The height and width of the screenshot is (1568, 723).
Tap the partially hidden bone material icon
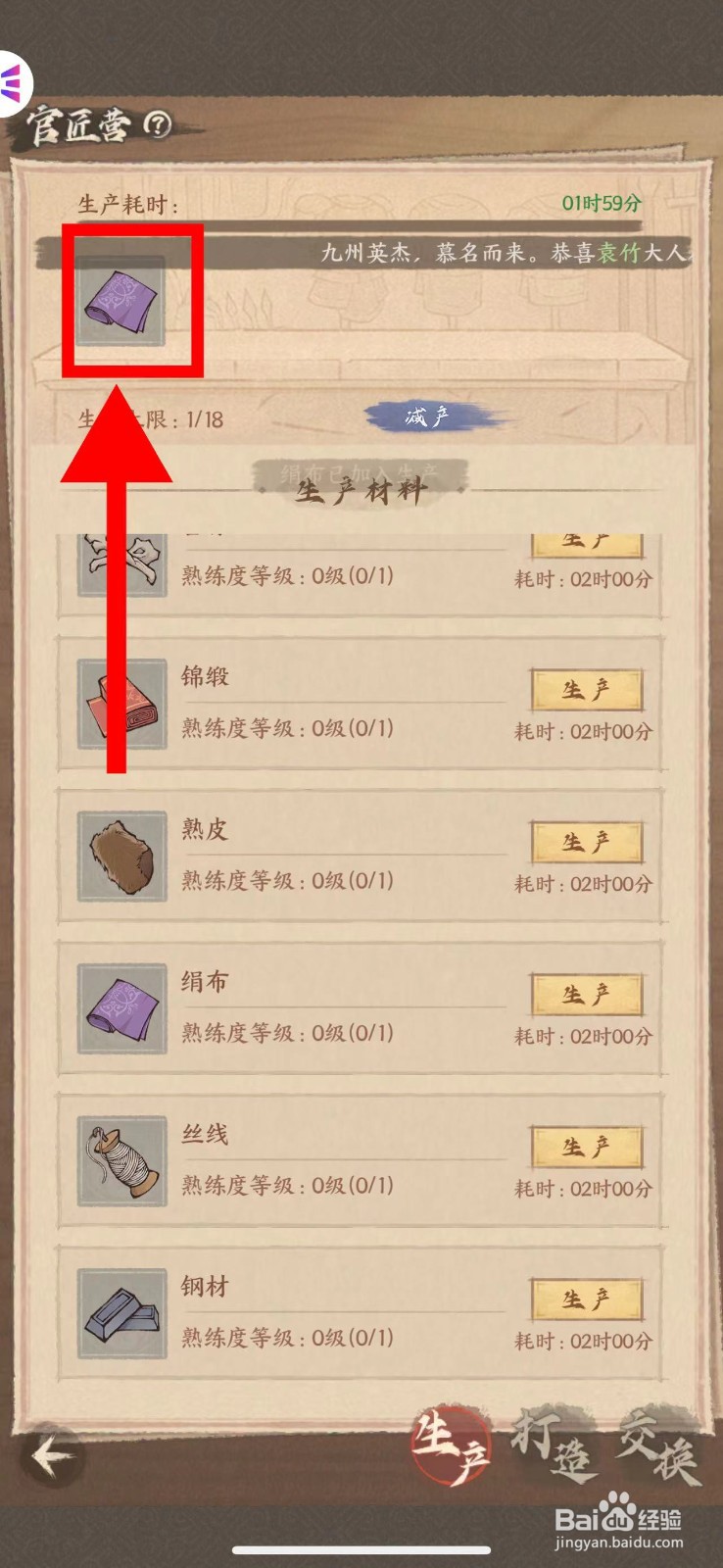point(122,565)
